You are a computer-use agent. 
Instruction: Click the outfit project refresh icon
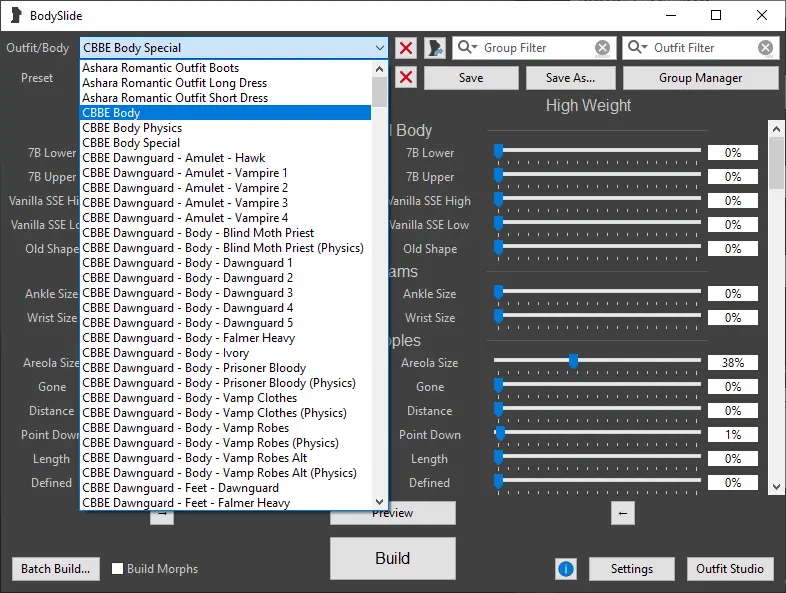click(x=435, y=48)
